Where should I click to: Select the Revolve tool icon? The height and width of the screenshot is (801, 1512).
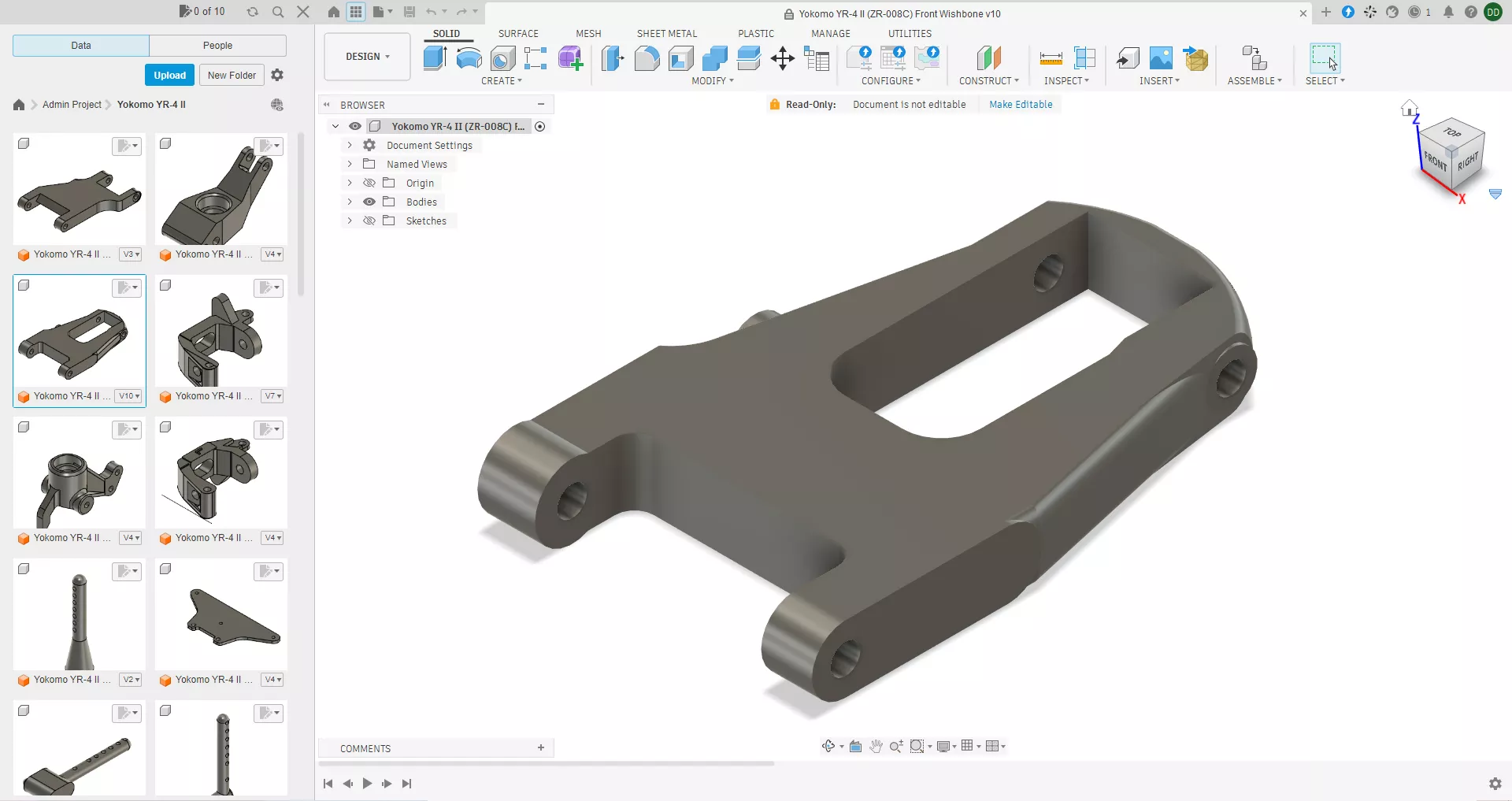pyautogui.click(x=469, y=58)
